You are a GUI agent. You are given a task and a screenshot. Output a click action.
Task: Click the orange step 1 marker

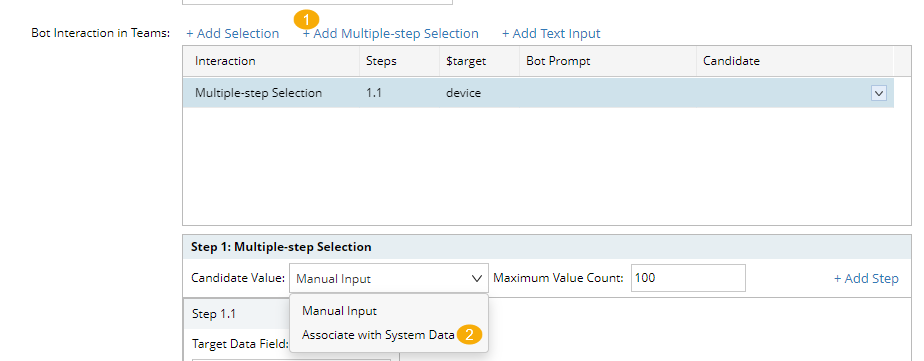306,19
